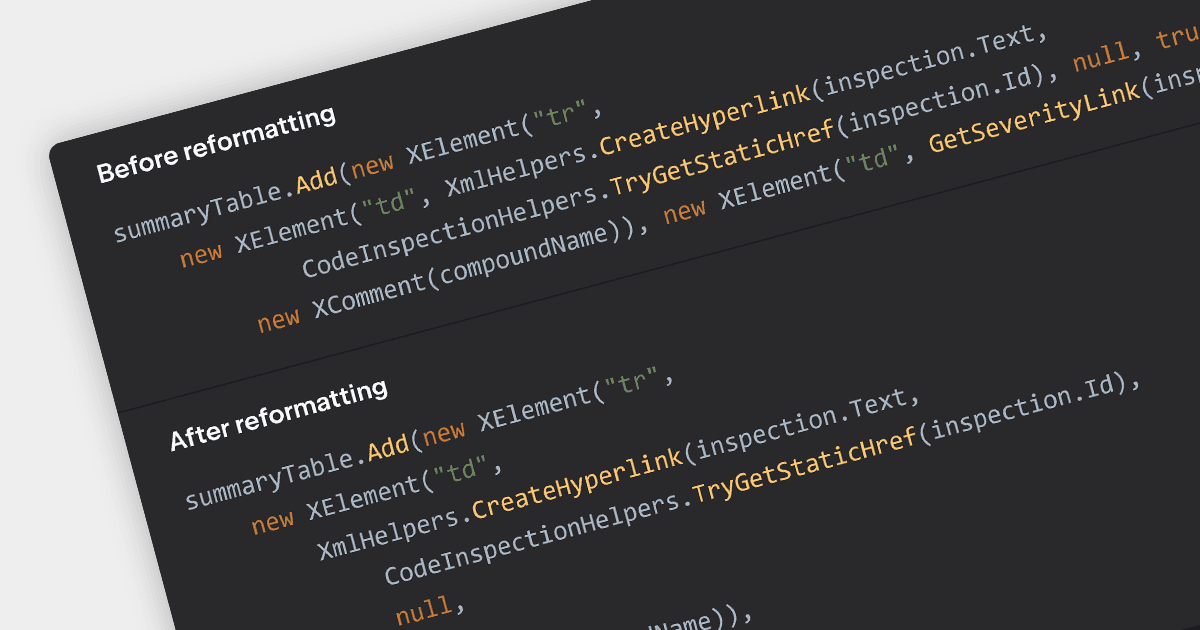The height and width of the screenshot is (630, 1200).
Task: Click summaryTable.Add under Before reformatting
Action: pyautogui.click(x=227, y=205)
